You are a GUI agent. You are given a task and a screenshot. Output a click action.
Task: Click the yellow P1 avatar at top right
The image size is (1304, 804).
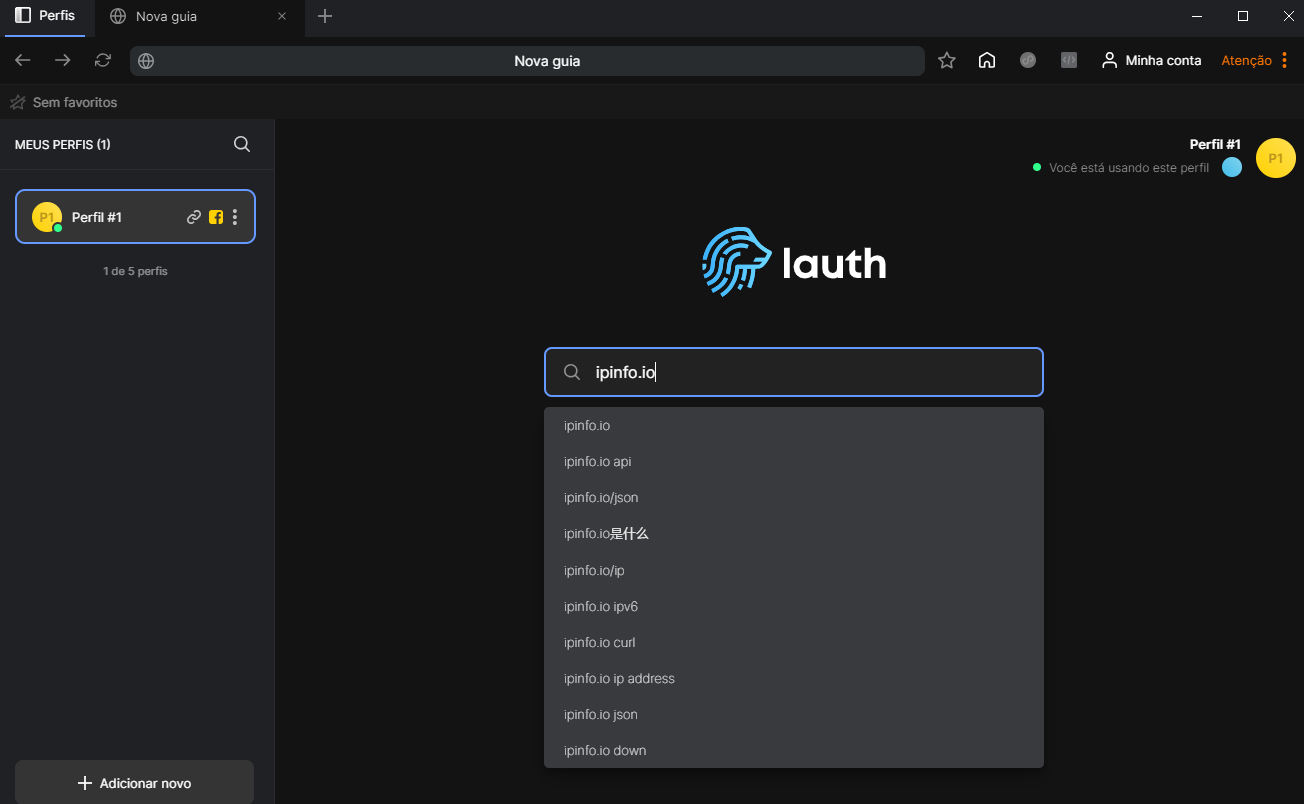point(1276,158)
